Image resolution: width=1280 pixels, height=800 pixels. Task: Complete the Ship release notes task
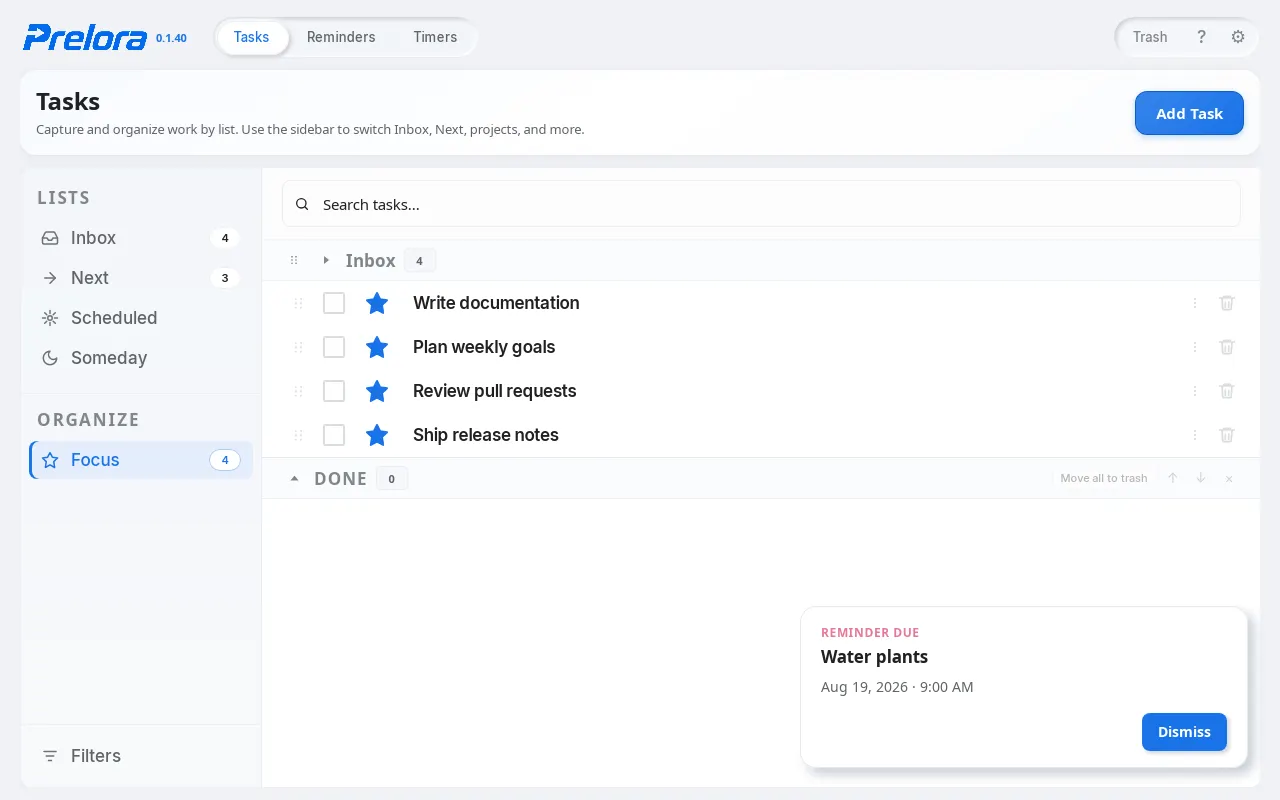click(334, 435)
